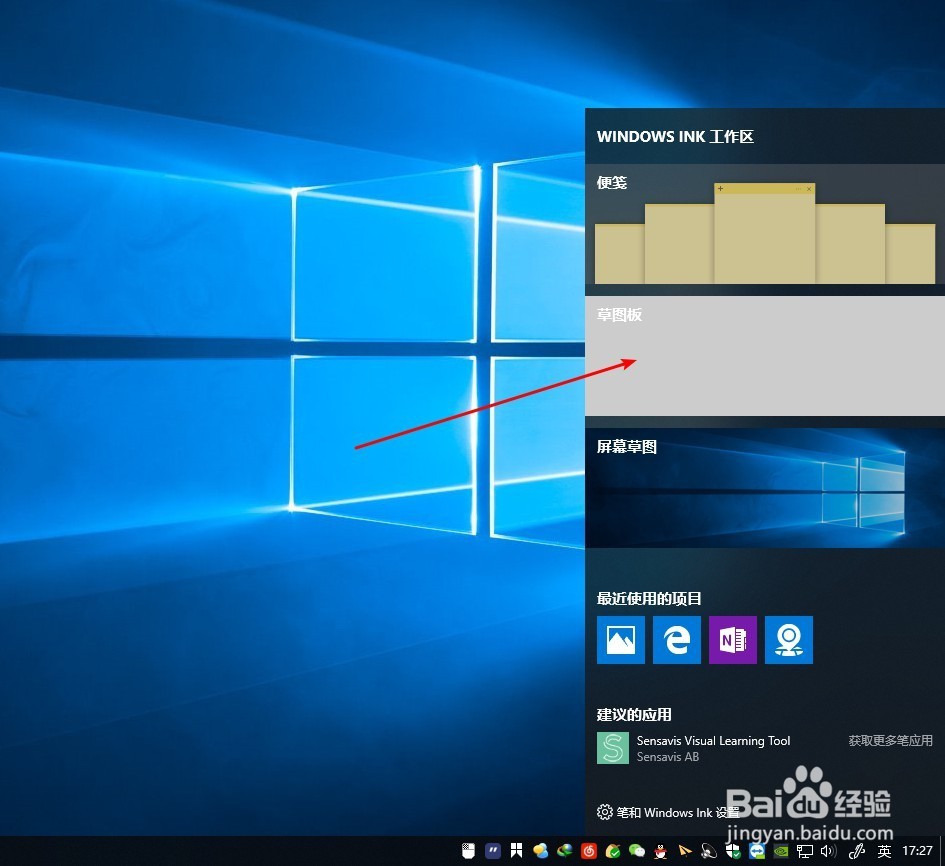Click the WeChat tray icon
This screenshot has height=866, width=945.
coord(637,851)
